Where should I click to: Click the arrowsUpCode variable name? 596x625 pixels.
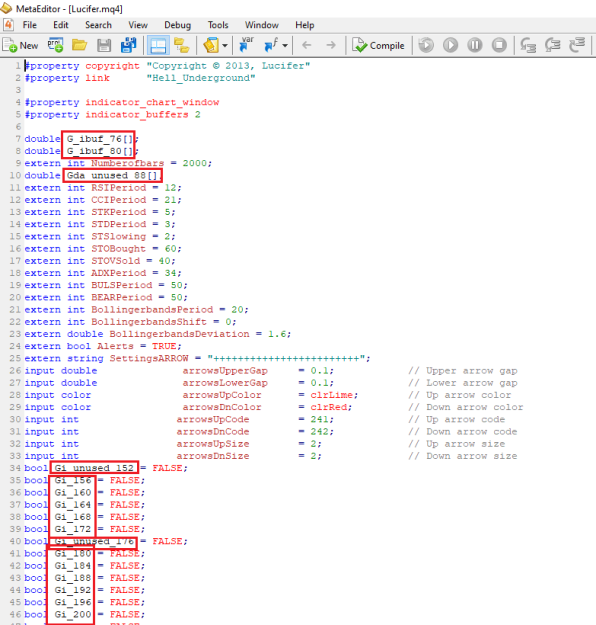(x=213, y=419)
